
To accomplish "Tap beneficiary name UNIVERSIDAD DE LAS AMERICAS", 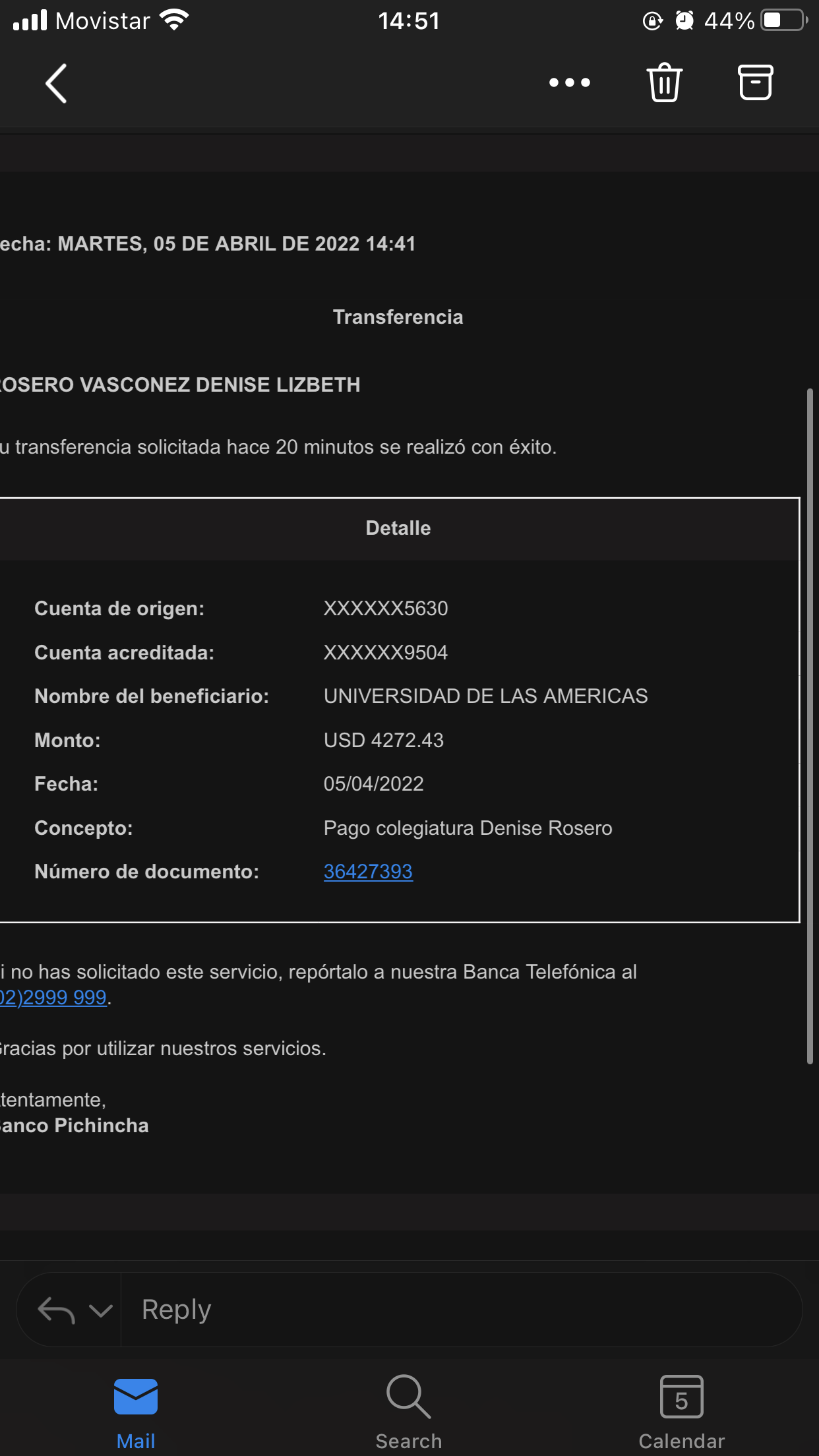I will [485, 696].
